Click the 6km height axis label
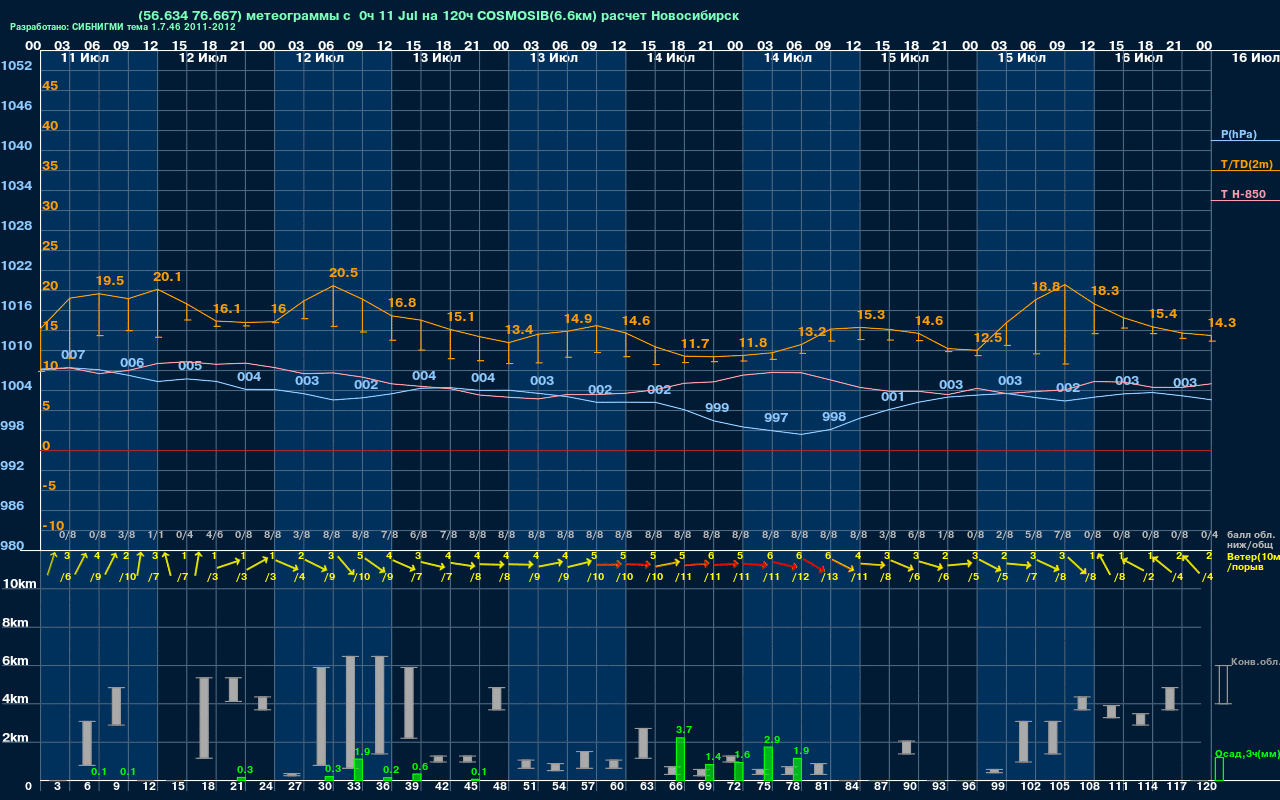 point(15,662)
